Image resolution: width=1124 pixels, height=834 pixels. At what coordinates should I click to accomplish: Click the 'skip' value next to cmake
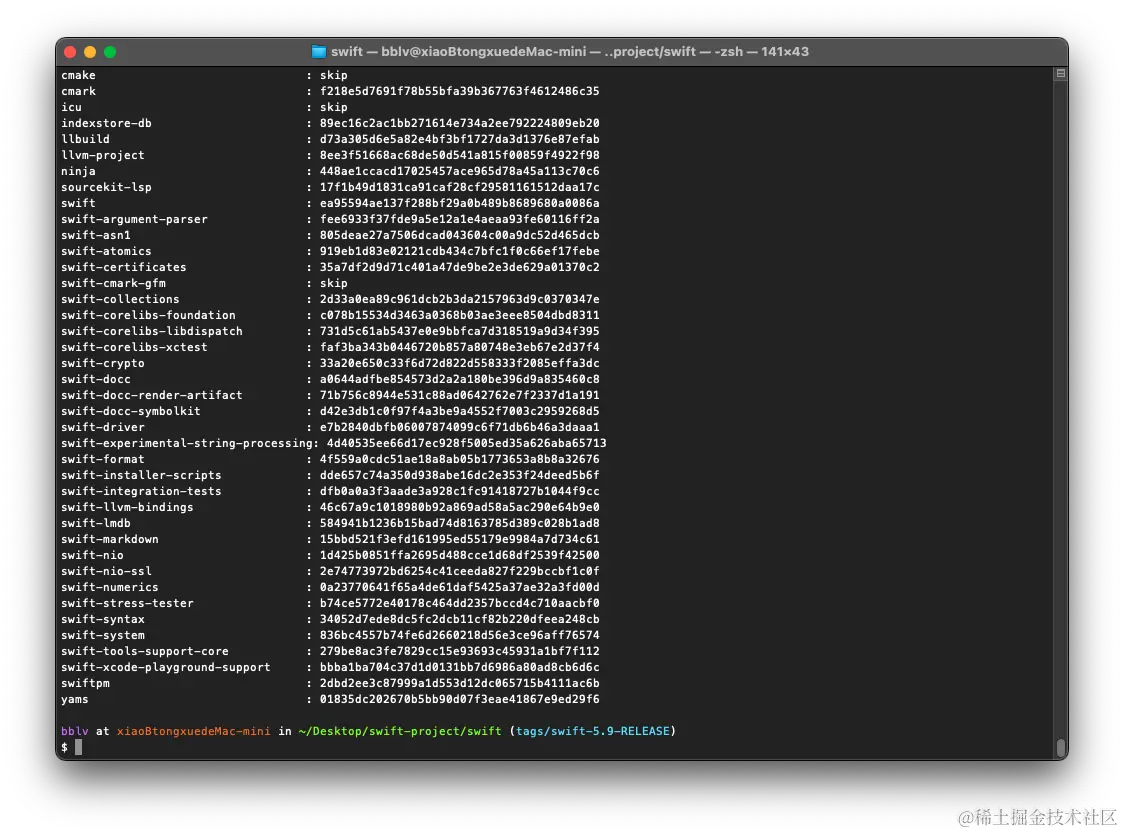(x=333, y=75)
